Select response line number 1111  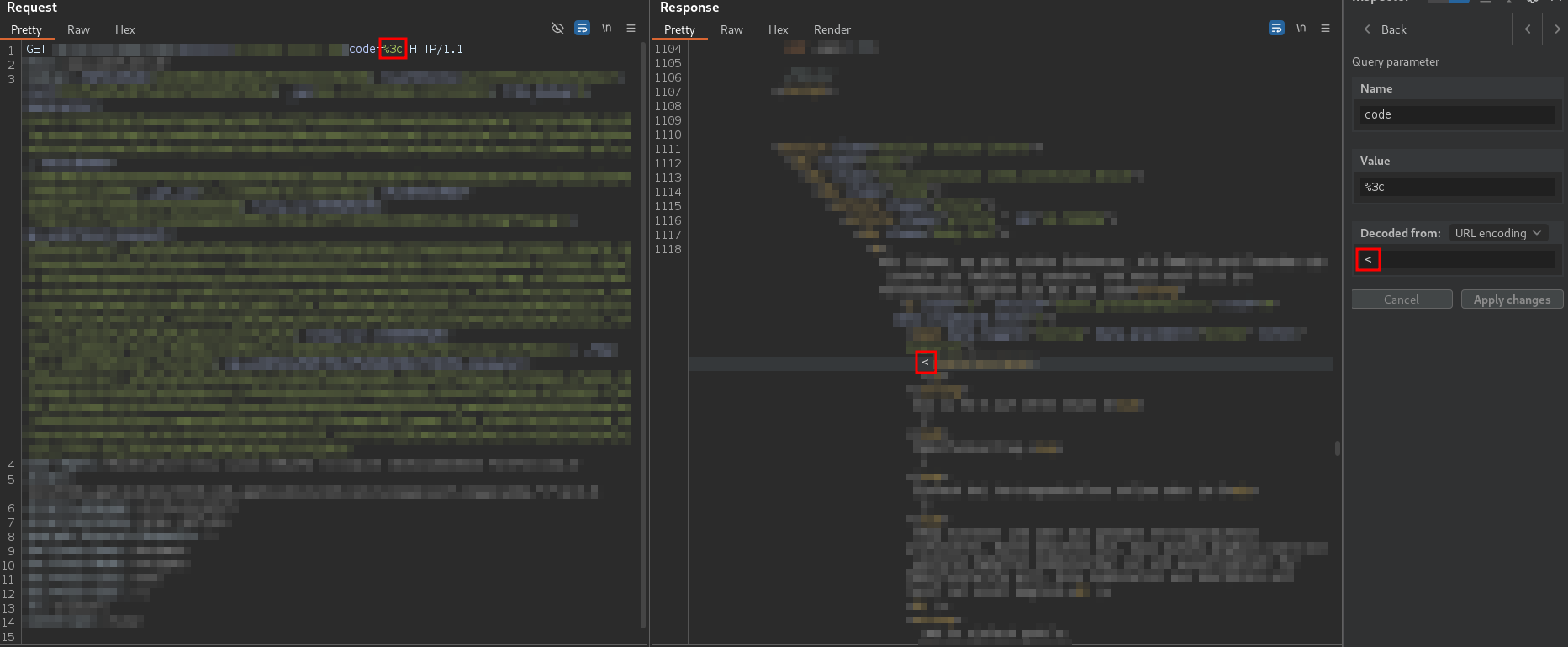(668, 149)
